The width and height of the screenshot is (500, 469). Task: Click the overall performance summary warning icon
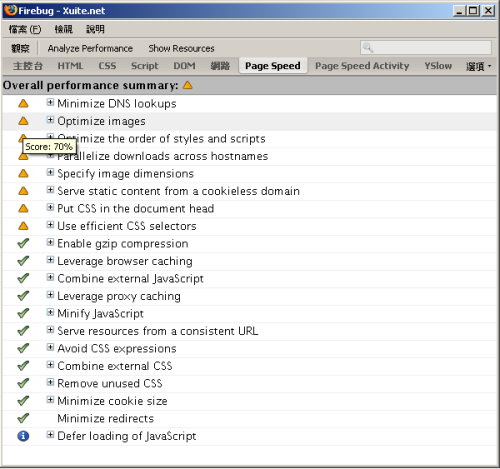188,85
